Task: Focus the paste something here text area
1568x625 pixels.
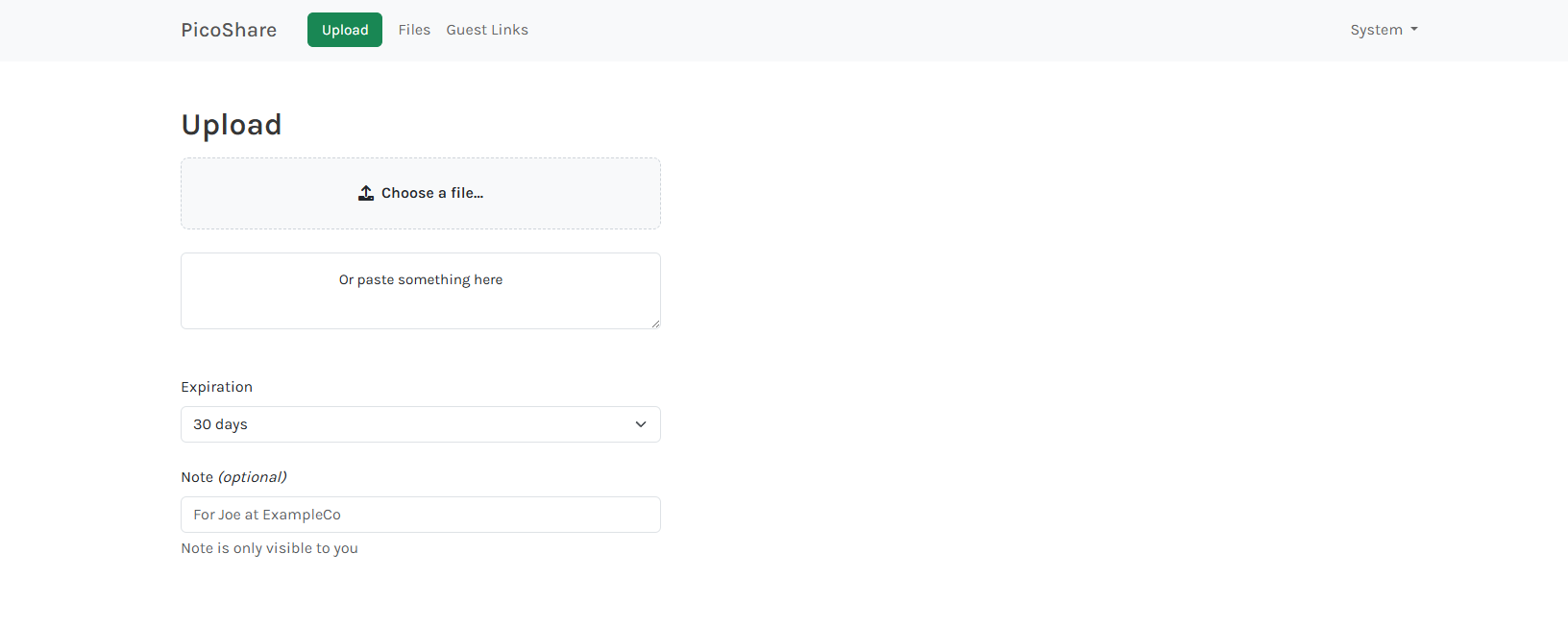Action: point(421,291)
